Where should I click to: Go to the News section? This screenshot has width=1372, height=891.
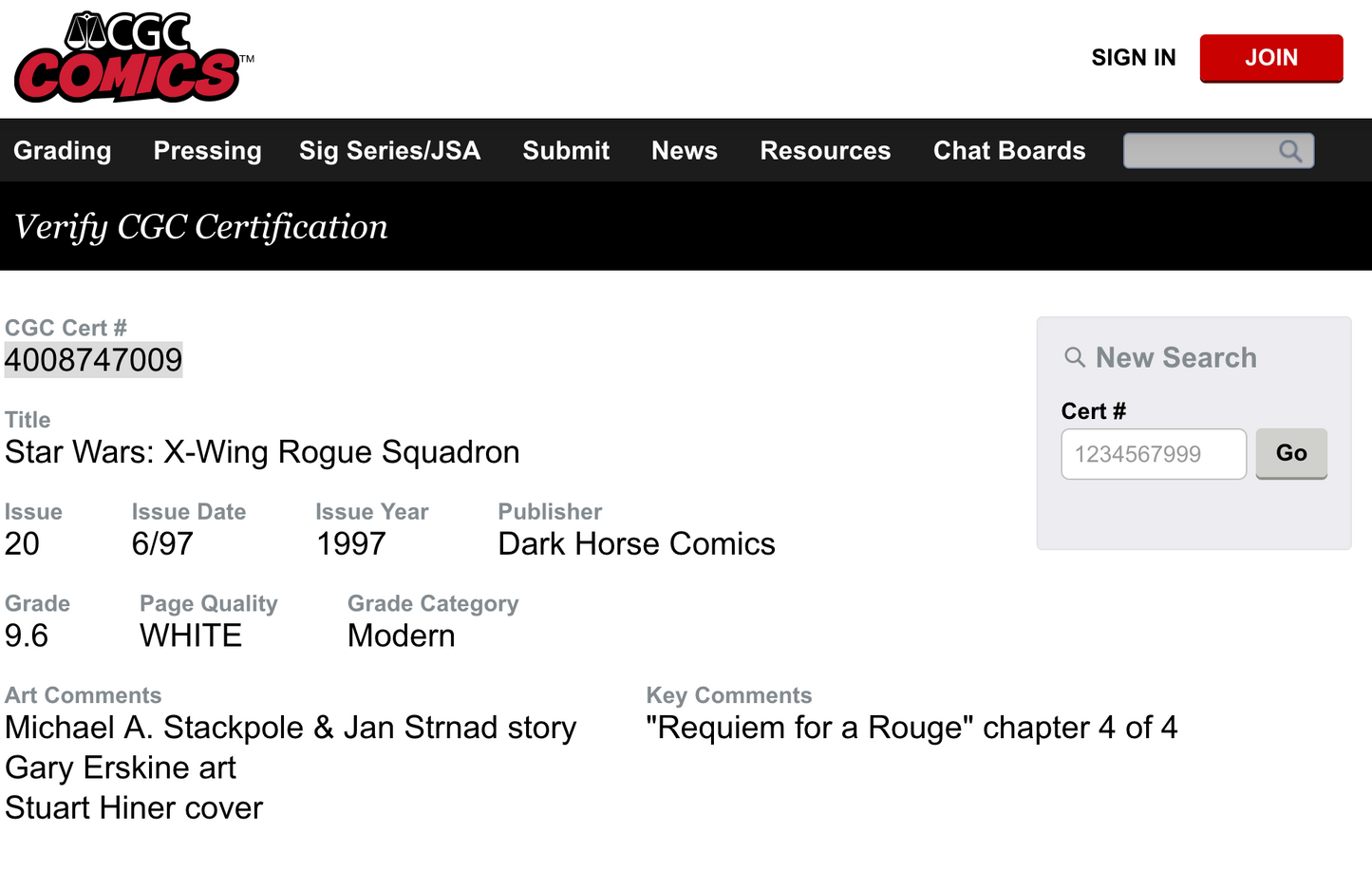[x=684, y=151]
